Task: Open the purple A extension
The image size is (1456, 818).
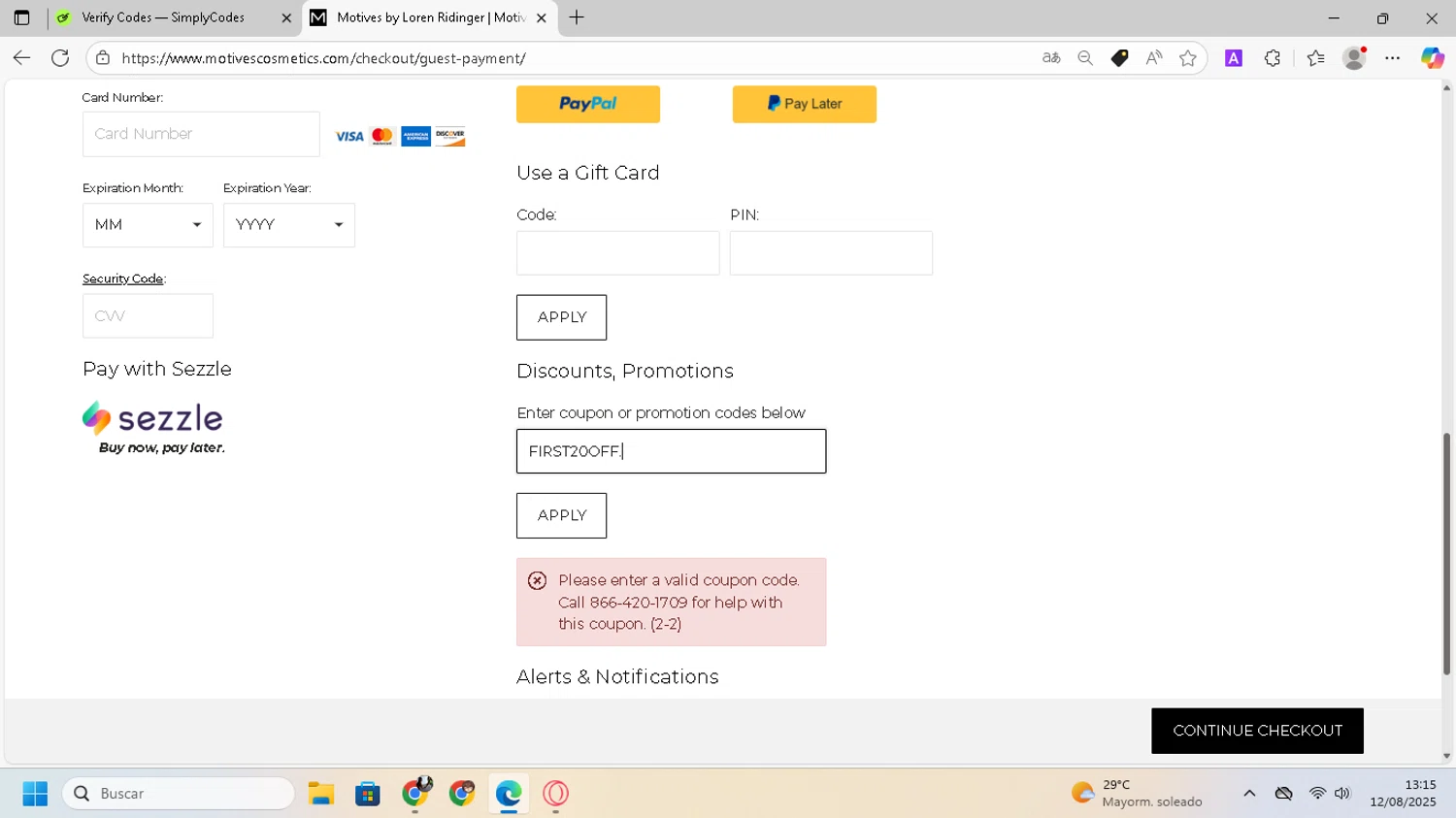Action: click(1234, 58)
